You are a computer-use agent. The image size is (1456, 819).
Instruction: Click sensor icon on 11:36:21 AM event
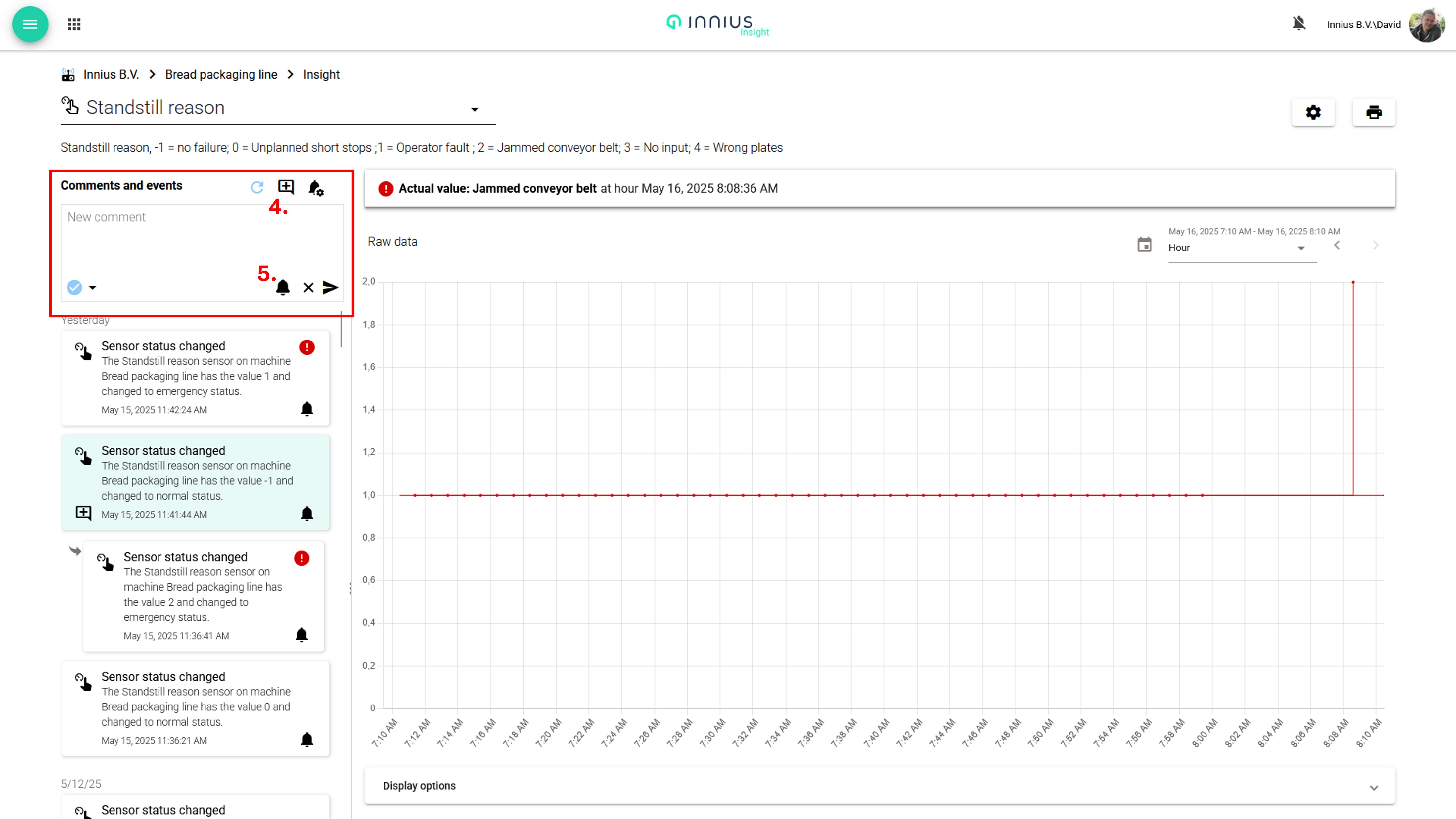pos(83,682)
